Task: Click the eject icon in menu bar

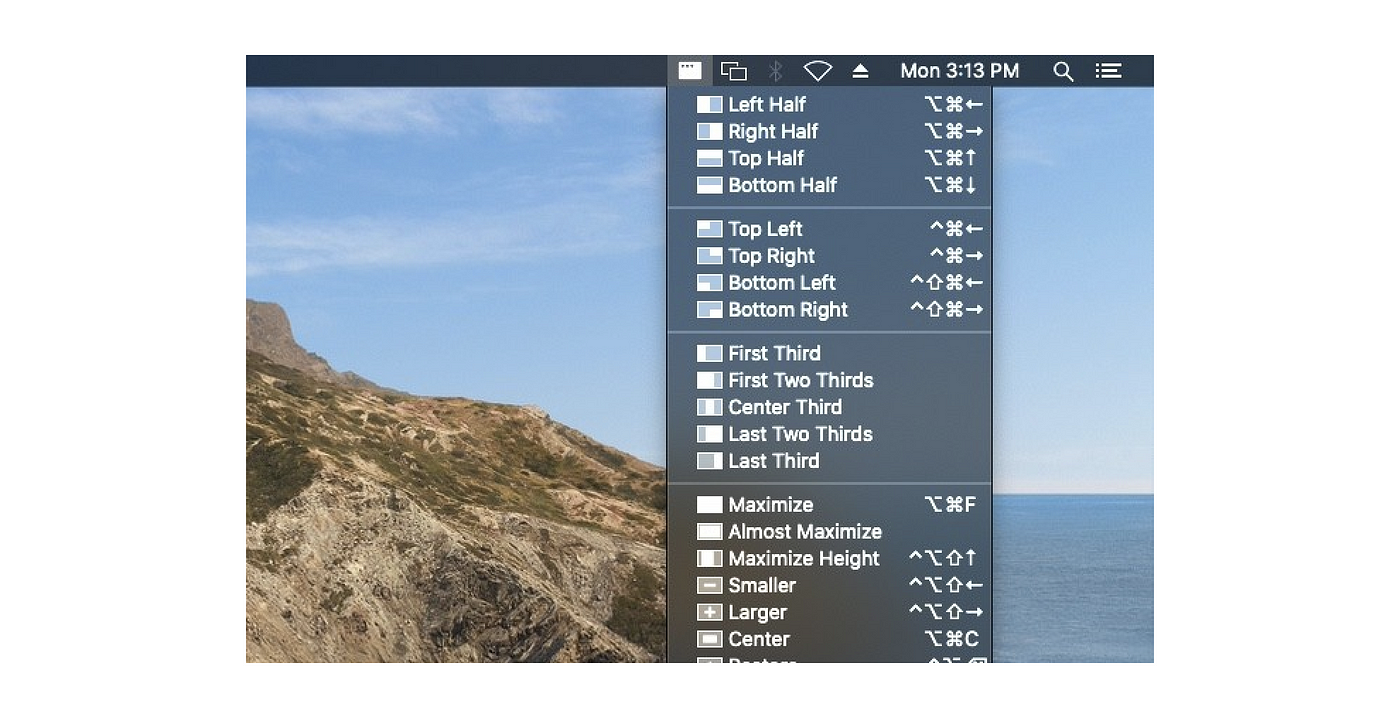Action: (860, 71)
